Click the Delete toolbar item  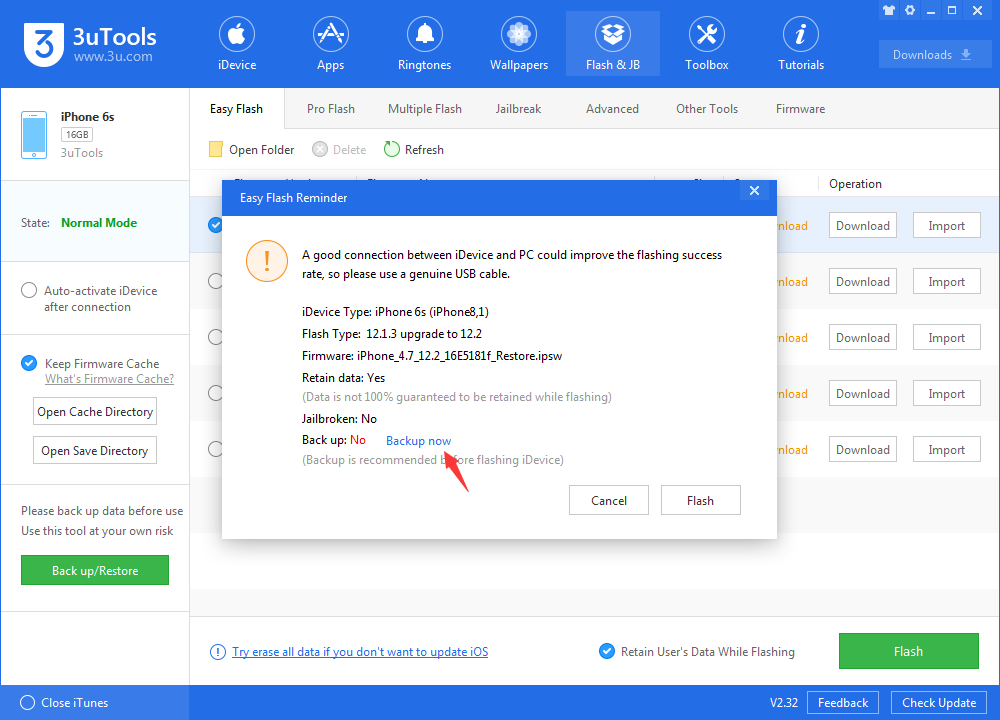coord(339,149)
